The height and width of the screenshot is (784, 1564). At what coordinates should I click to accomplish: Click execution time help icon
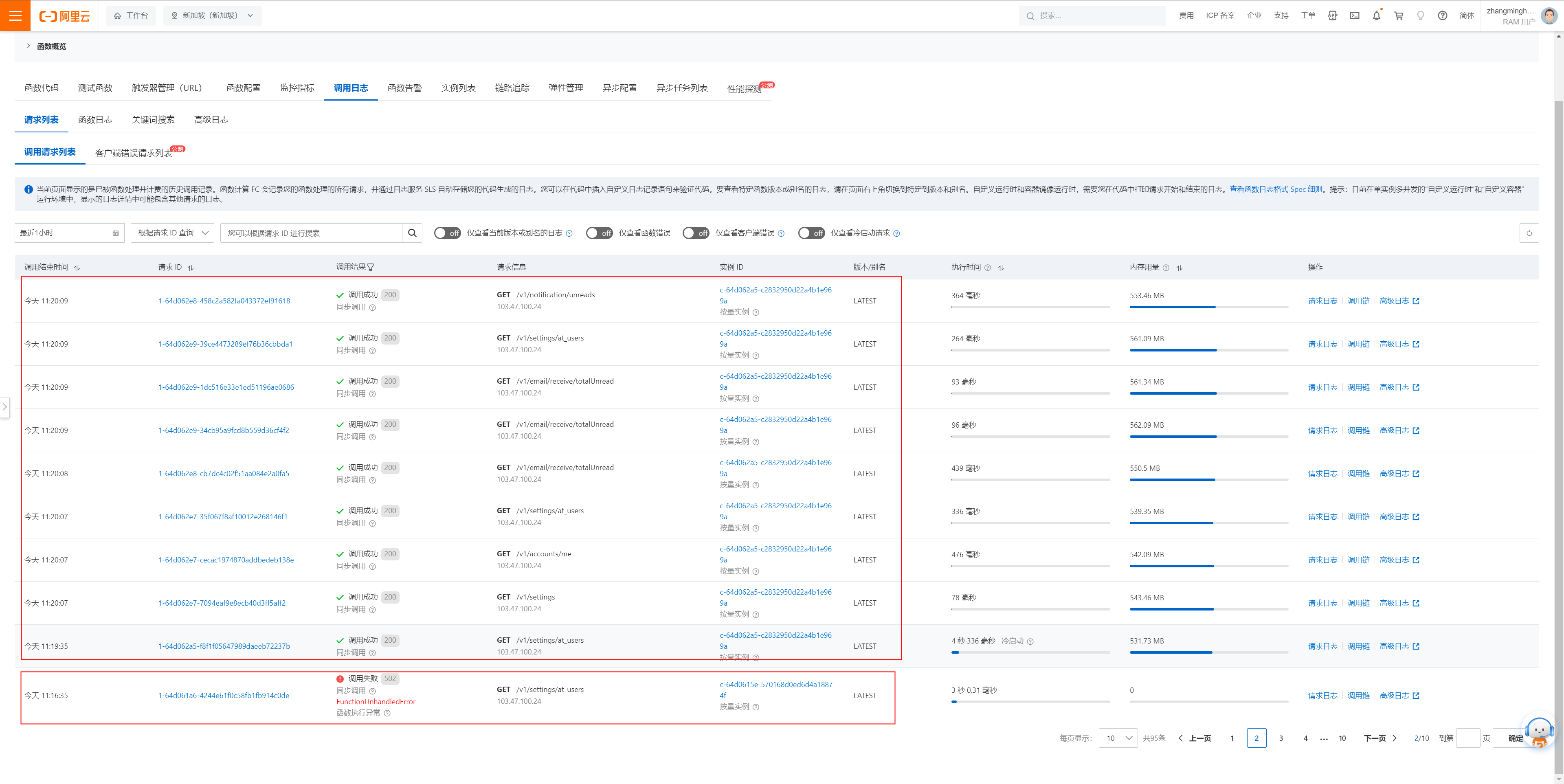[988, 268]
